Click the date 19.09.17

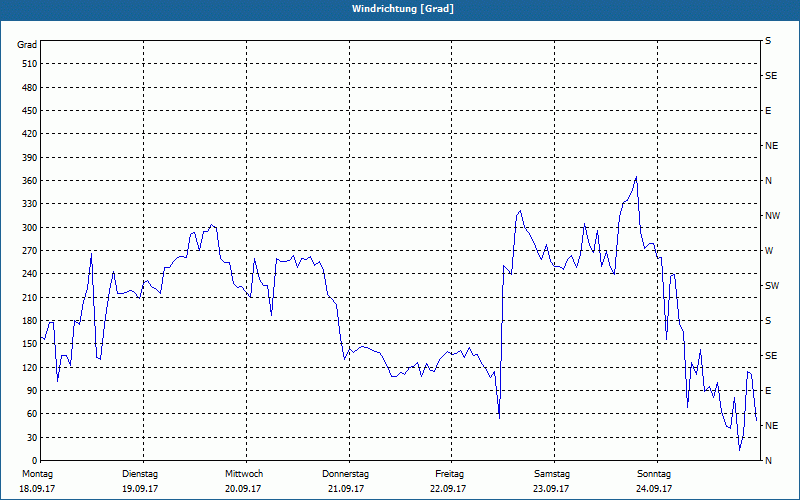pos(140,489)
